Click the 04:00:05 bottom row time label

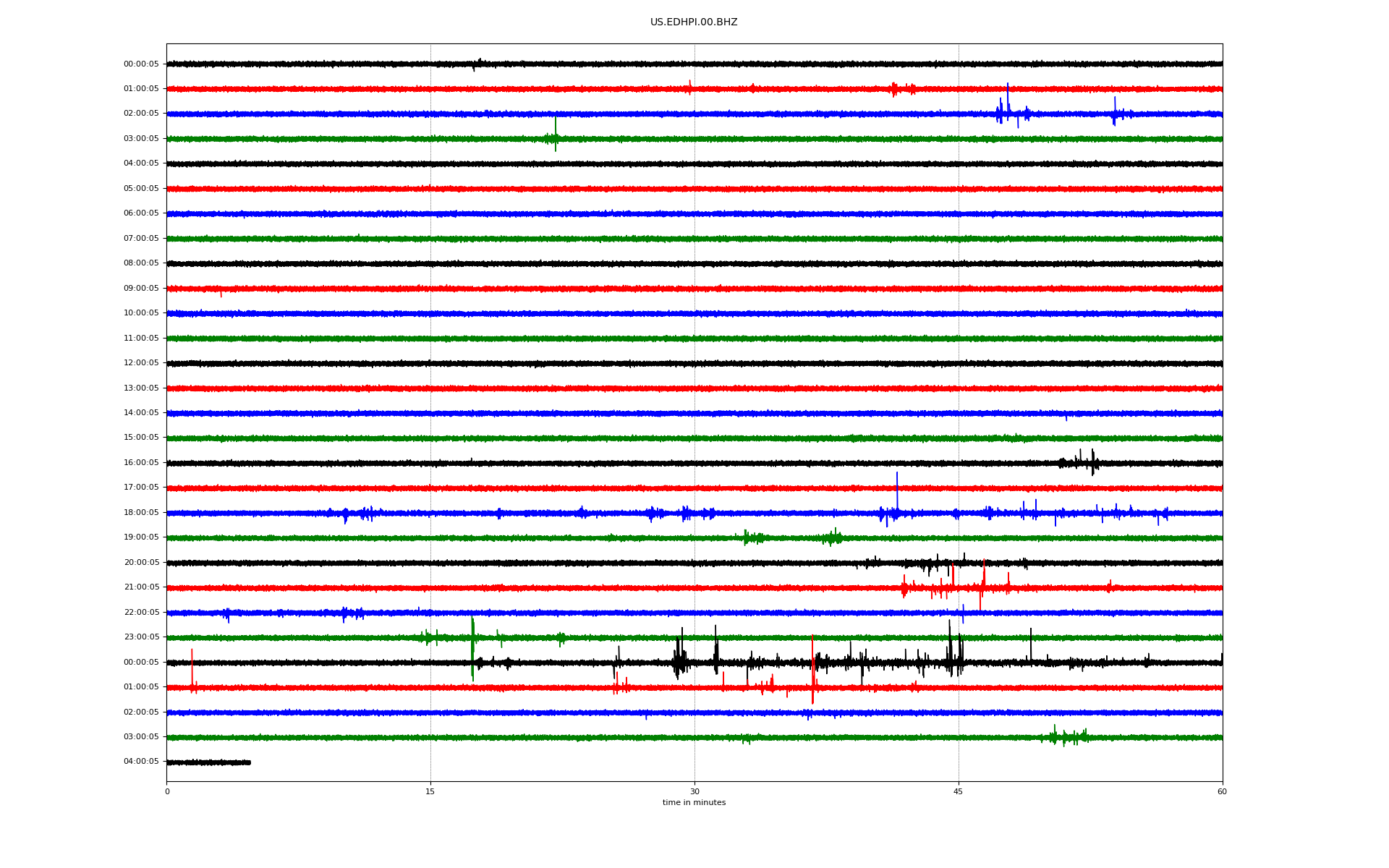[x=141, y=762]
